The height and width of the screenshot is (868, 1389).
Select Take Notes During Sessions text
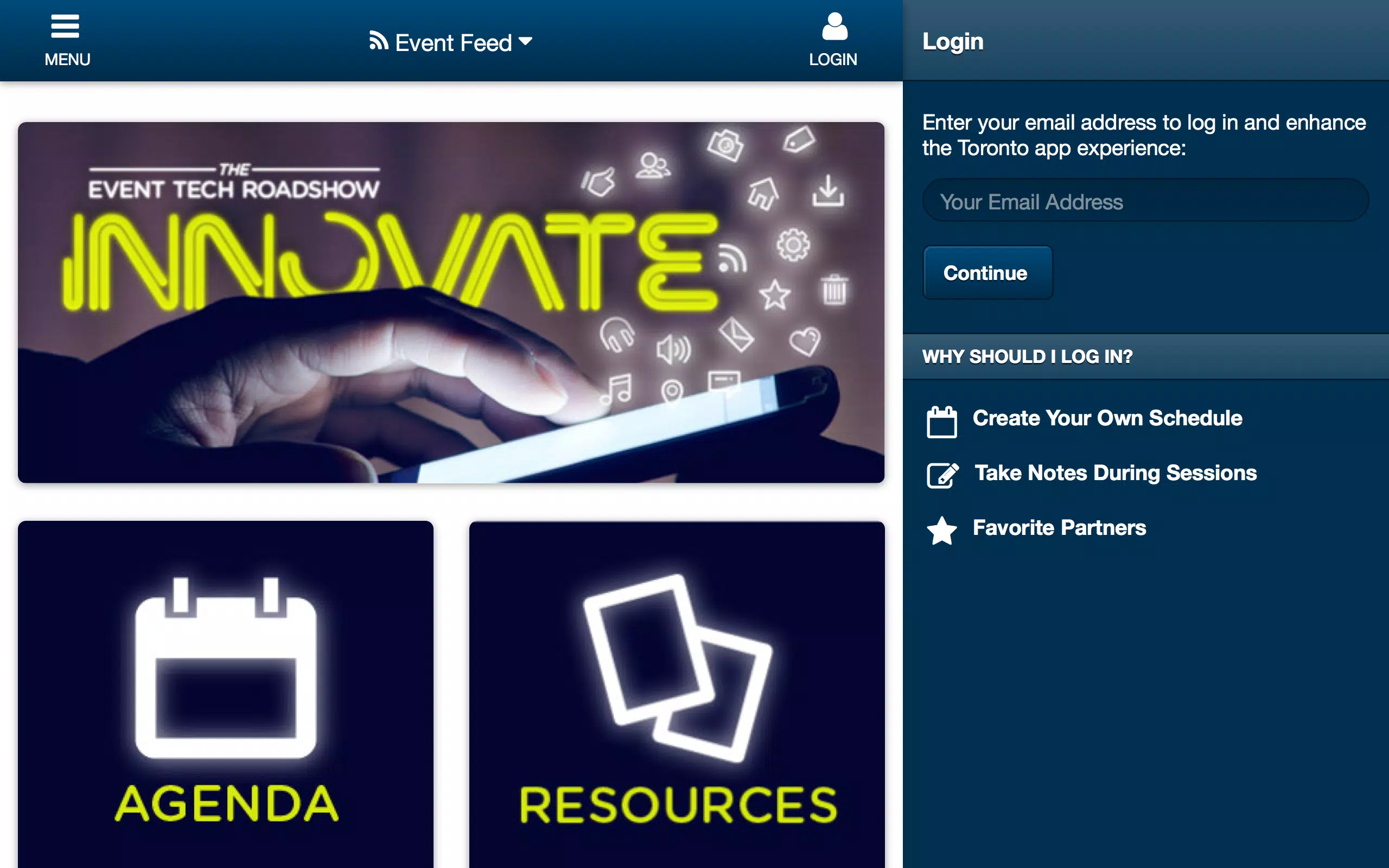[x=1116, y=473]
